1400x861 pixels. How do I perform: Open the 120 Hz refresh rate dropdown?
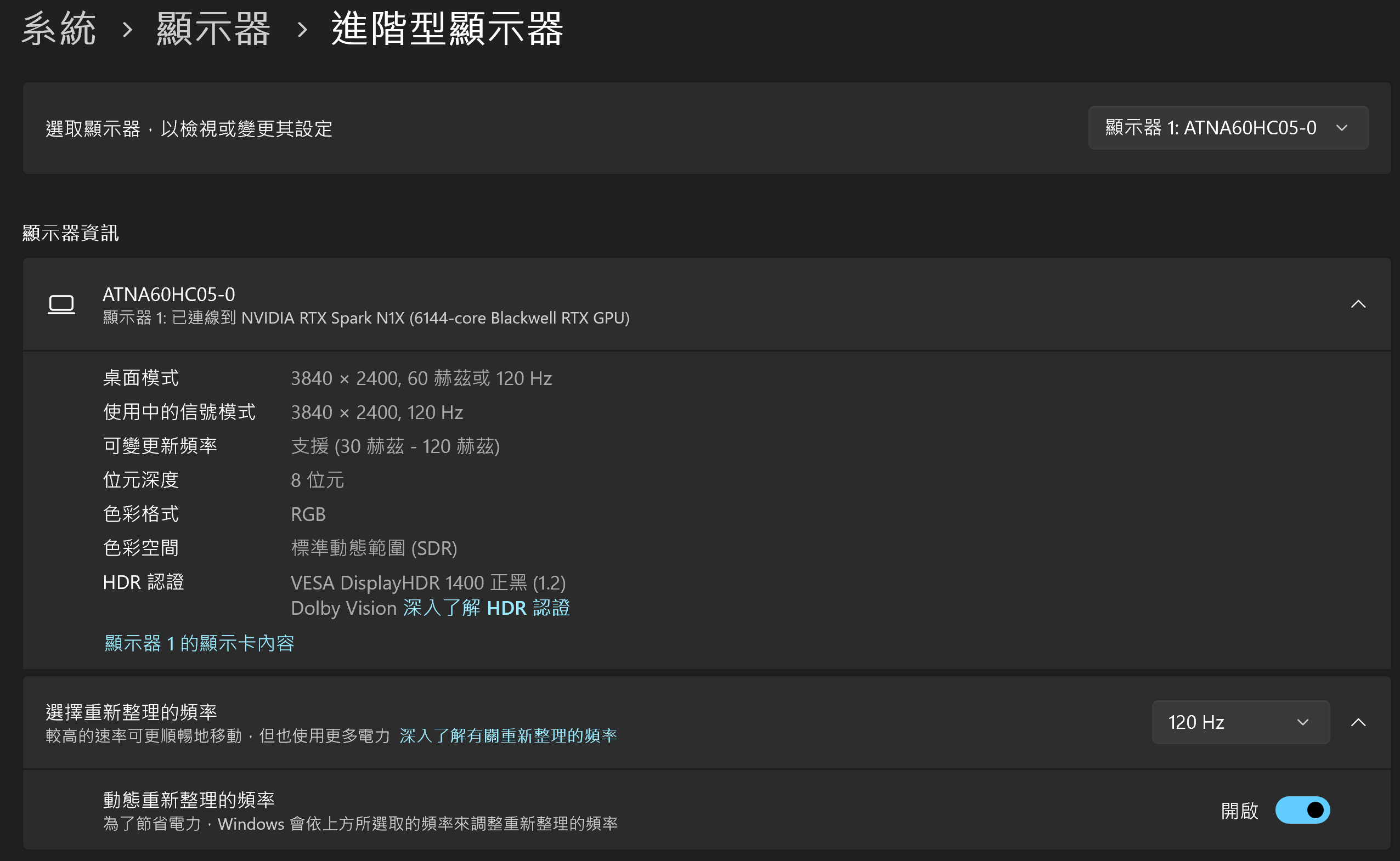[x=1240, y=722]
